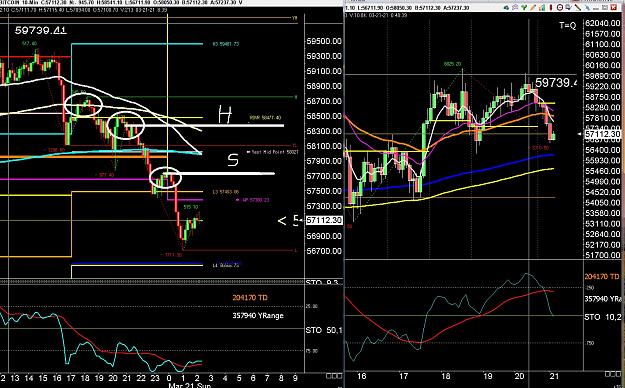
Task: Click the H annotation on left chart
Action: (x=225, y=114)
